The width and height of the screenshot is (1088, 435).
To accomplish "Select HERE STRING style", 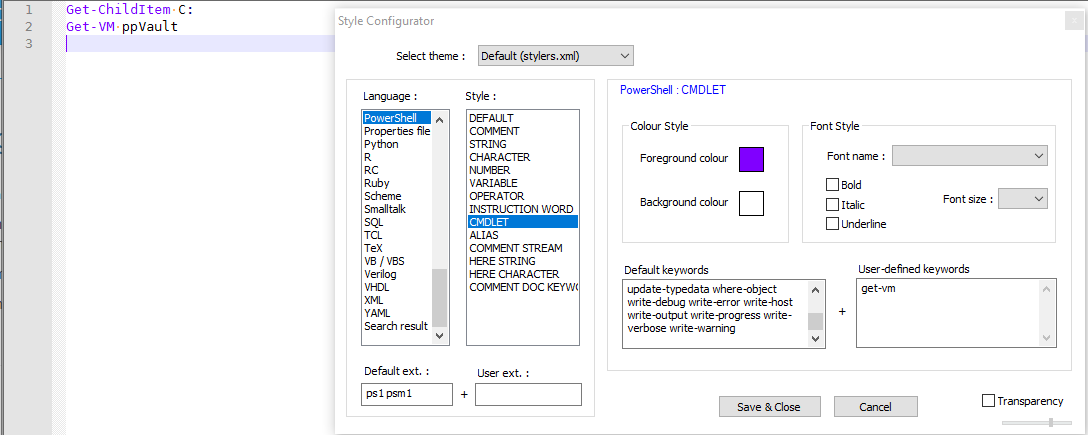I will [x=522, y=261].
